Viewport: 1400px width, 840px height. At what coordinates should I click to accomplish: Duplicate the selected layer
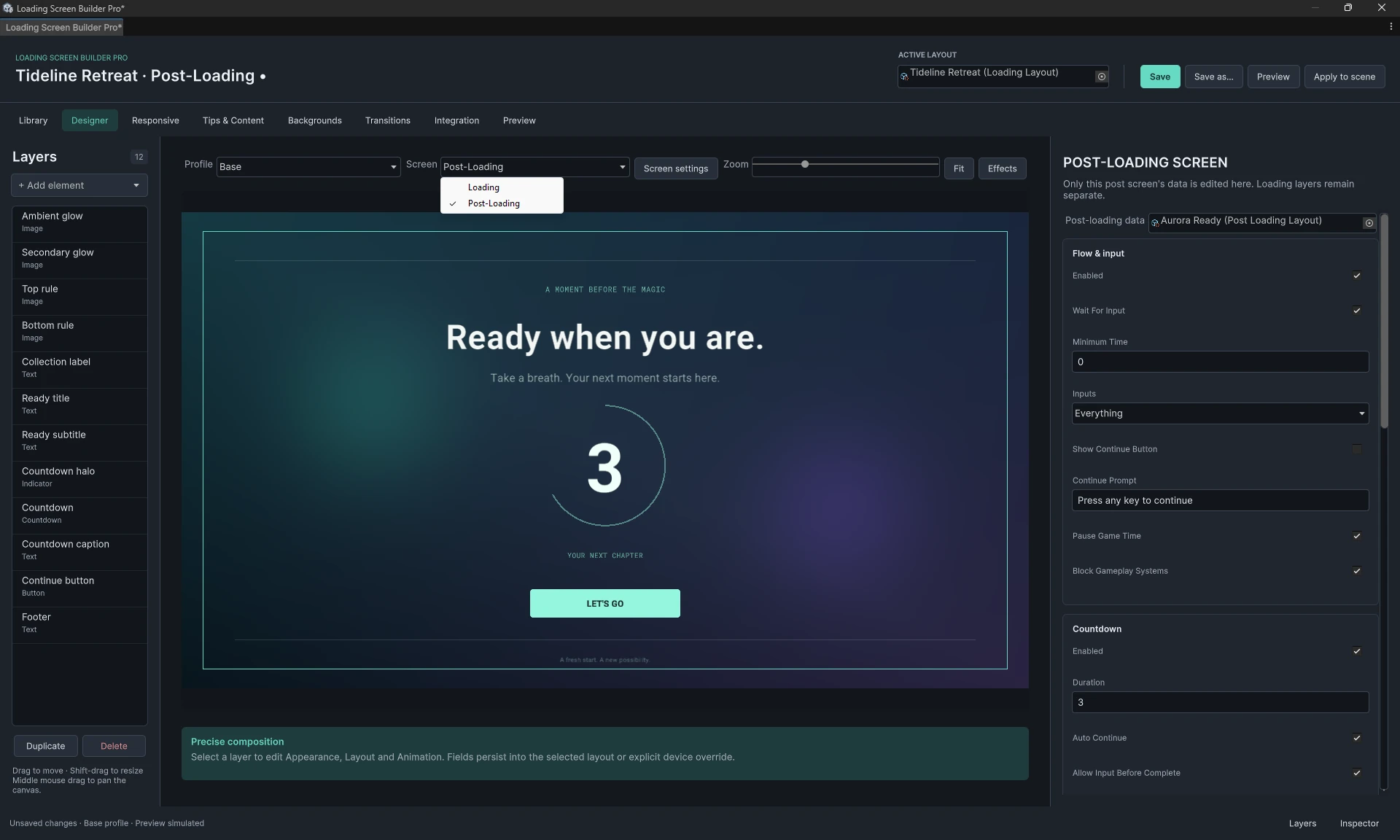click(46, 746)
